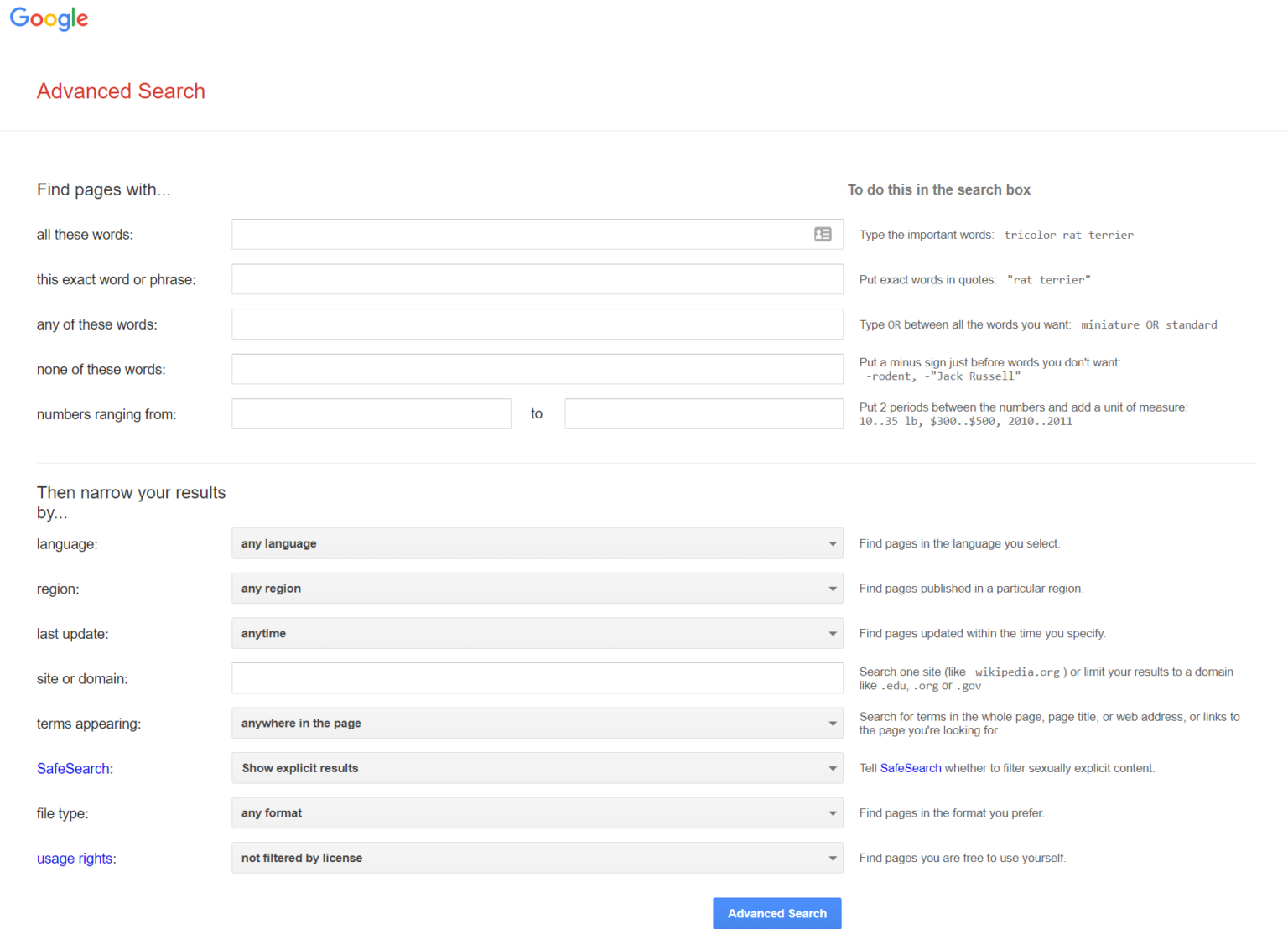Click the first "numbers ranging from" box
Viewport: 1288px width, 929px height.
(371, 413)
